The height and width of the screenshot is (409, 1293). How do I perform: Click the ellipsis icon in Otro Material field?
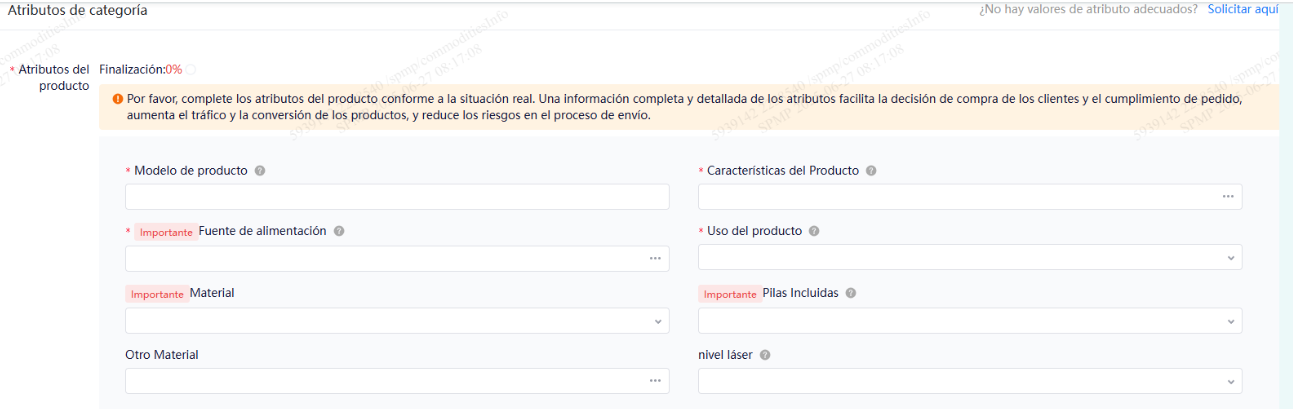655,381
